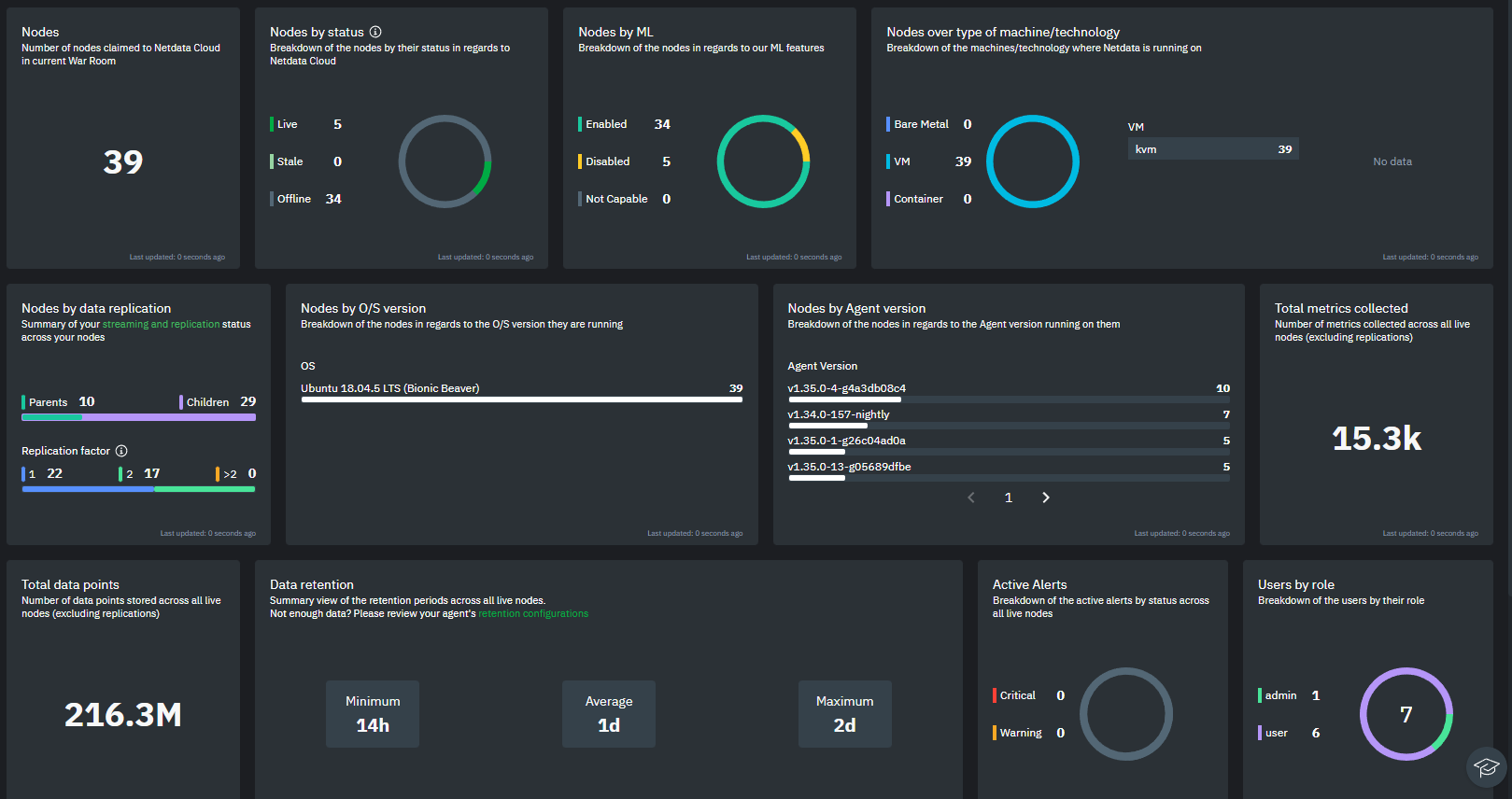This screenshot has width=1512, height=799.
Task: Click the Nodes by status donut chart
Action: [x=445, y=161]
